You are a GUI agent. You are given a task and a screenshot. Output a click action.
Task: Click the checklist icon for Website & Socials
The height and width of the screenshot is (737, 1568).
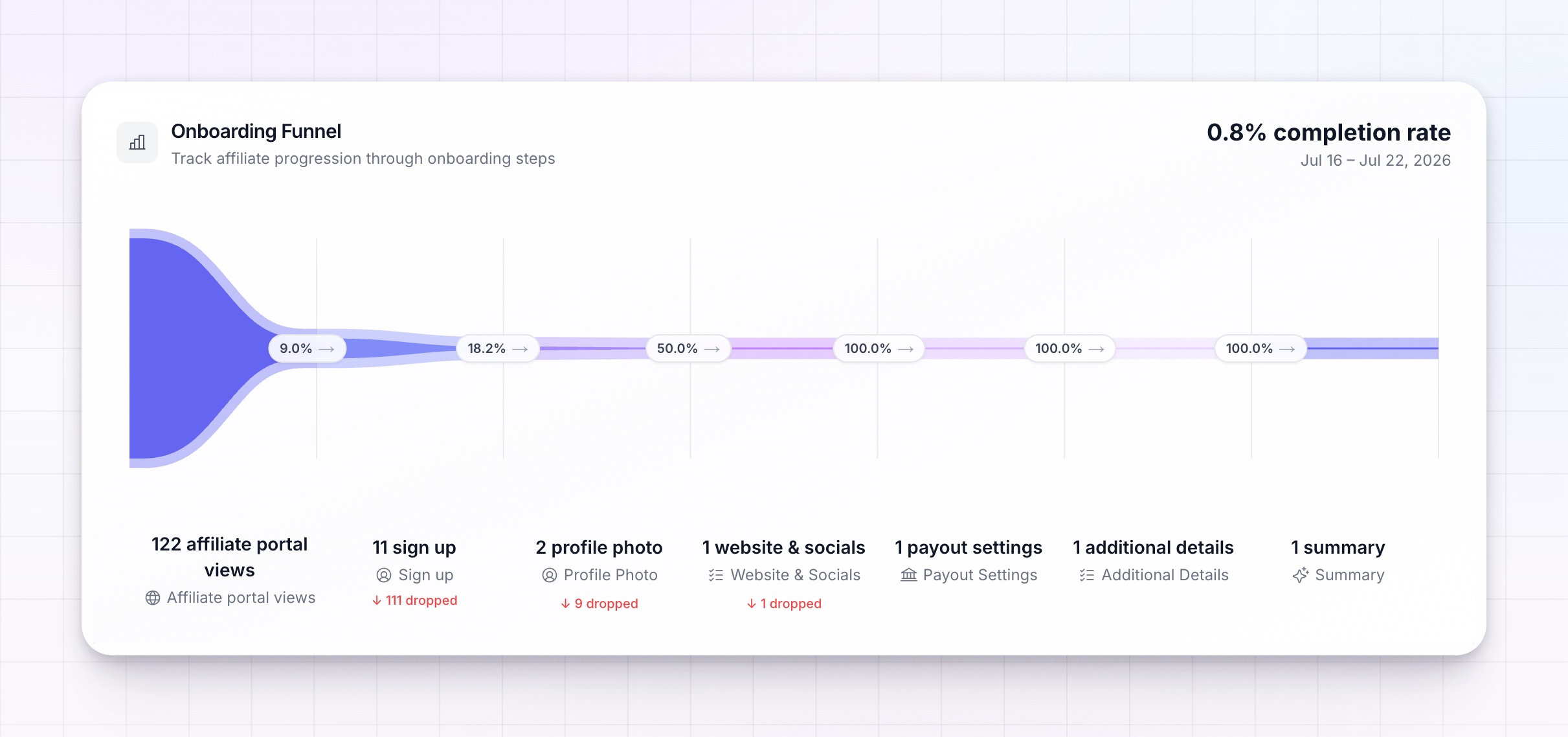(x=716, y=575)
